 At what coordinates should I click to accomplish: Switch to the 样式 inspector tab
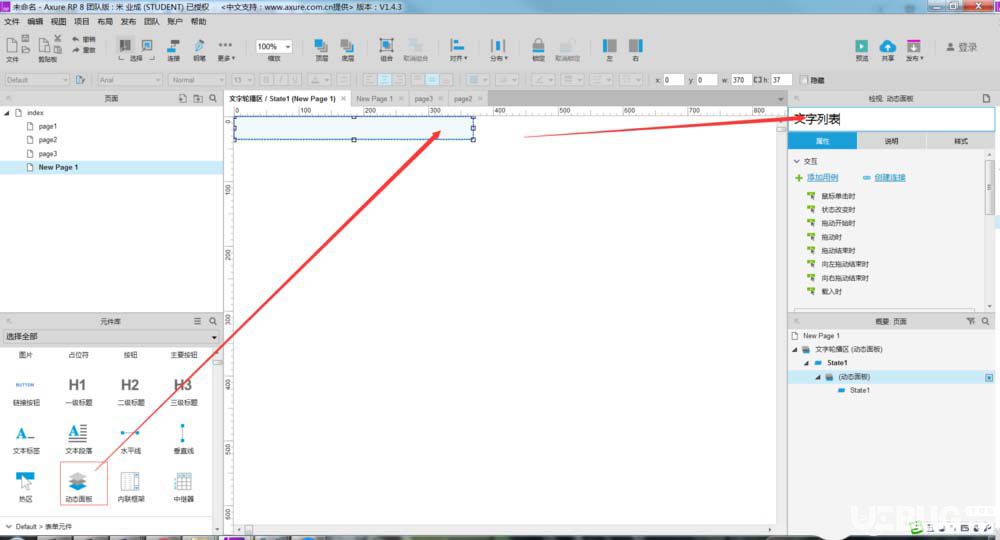pos(960,141)
